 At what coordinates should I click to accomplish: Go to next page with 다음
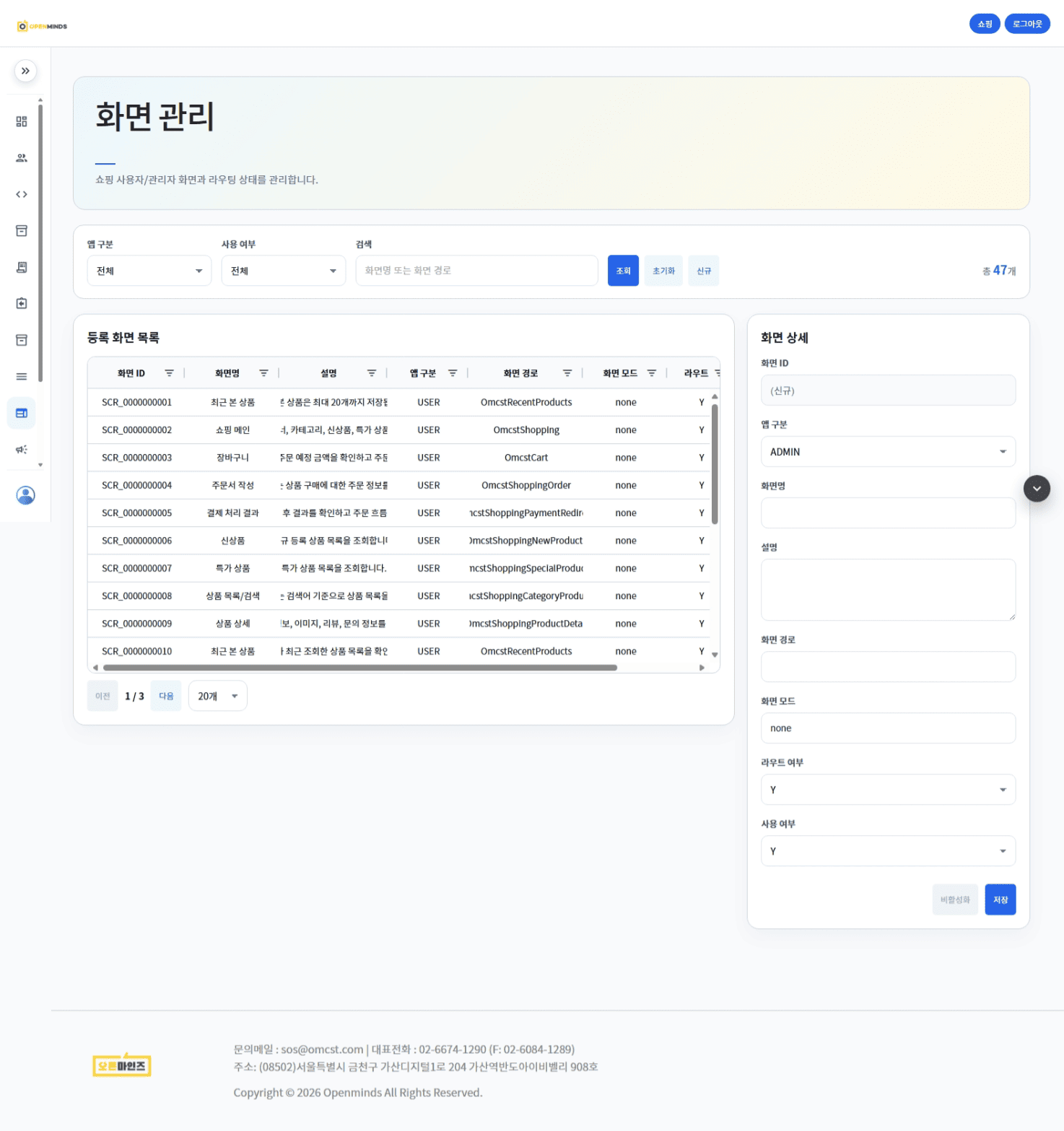click(x=166, y=696)
